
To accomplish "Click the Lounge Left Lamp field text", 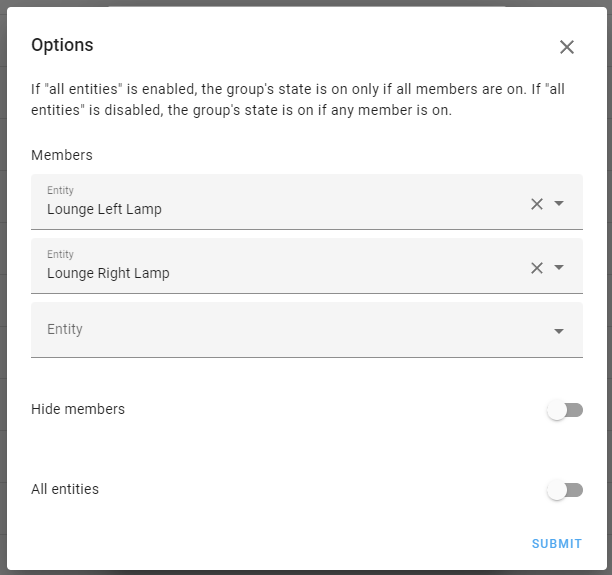I will [x=104, y=210].
